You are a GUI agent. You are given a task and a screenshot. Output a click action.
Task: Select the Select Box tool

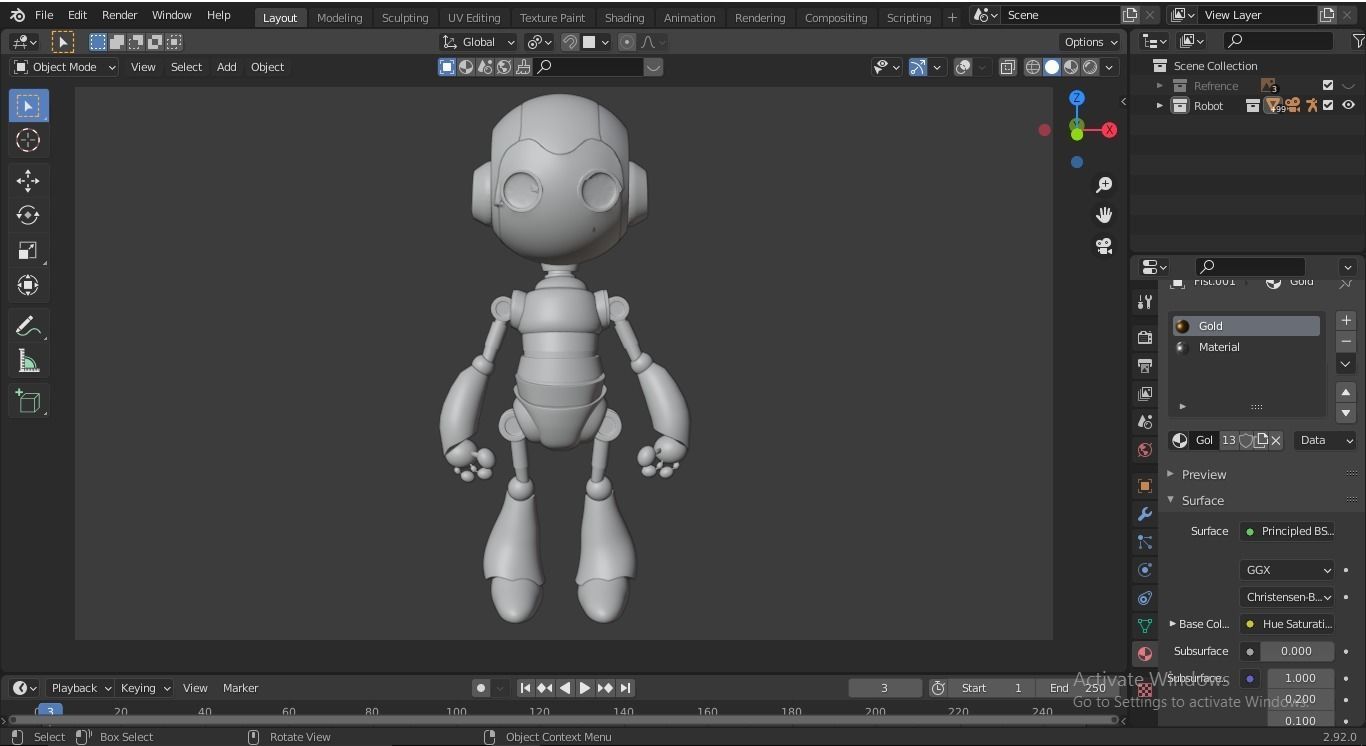[x=28, y=106]
